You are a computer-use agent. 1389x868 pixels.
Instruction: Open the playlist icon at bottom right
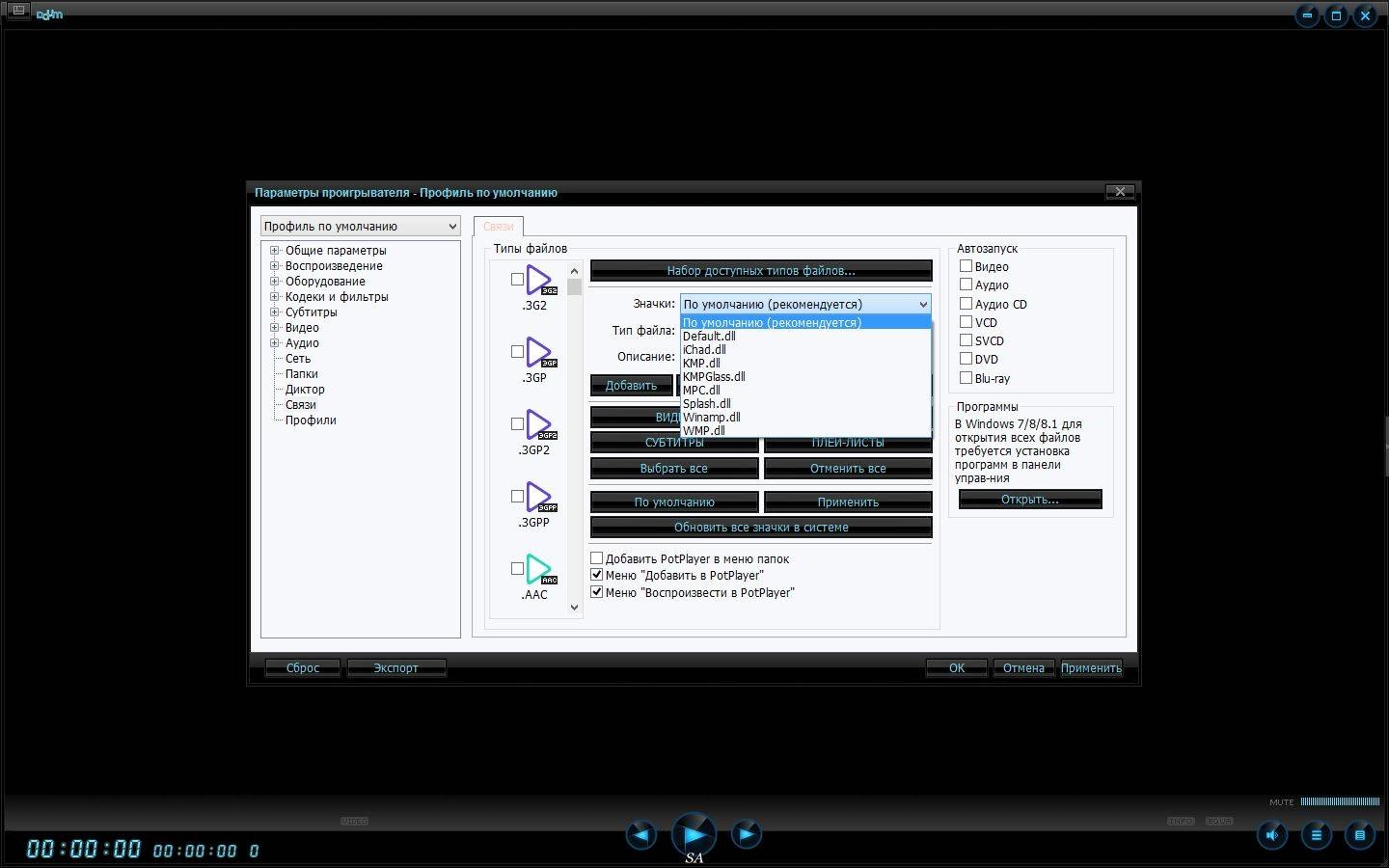tap(1316, 835)
